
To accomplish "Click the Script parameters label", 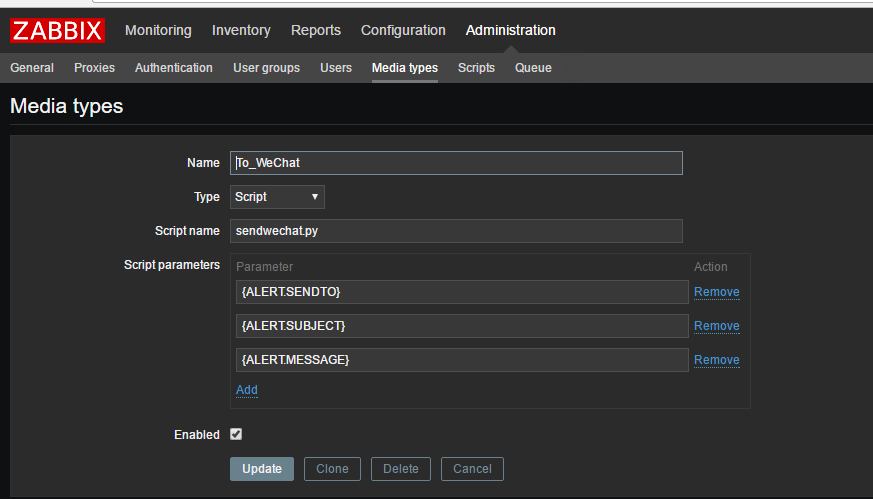I will (x=171, y=265).
